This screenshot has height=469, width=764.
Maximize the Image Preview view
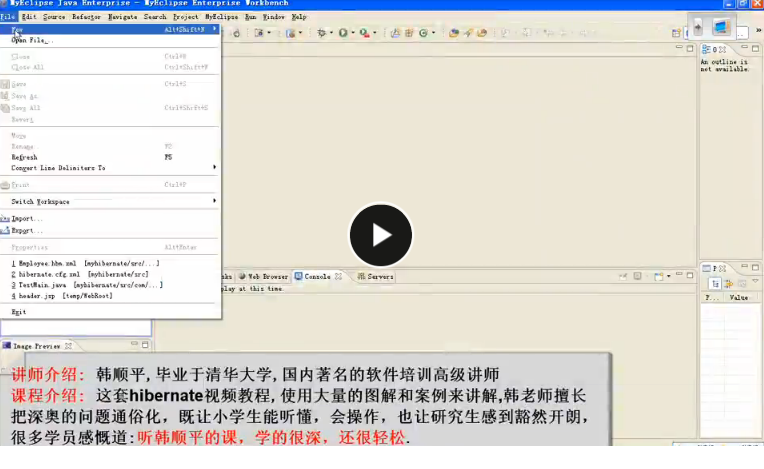click(x=145, y=344)
